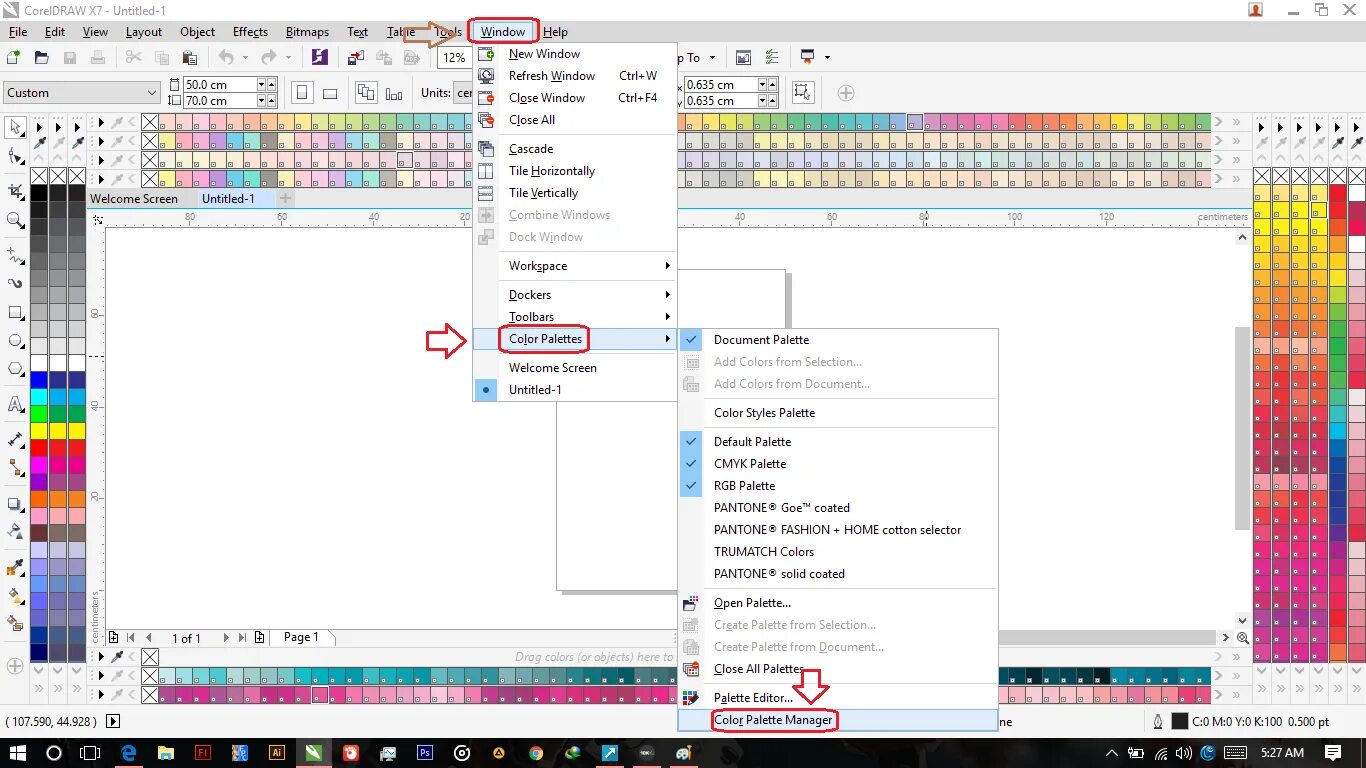Choose Cascade in the Window menu
The image size is (1366, 768).
click(x=575, y=149)
